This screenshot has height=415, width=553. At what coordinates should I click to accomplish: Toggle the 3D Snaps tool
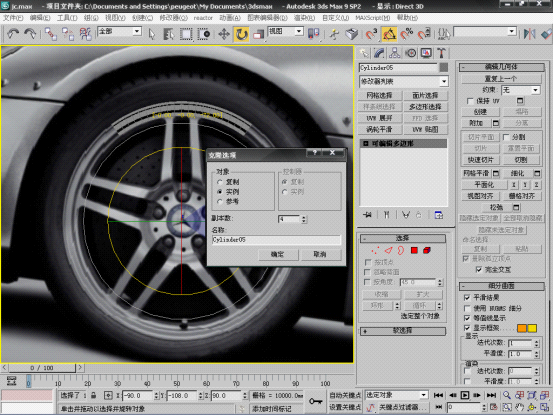(x=371, y=34)
